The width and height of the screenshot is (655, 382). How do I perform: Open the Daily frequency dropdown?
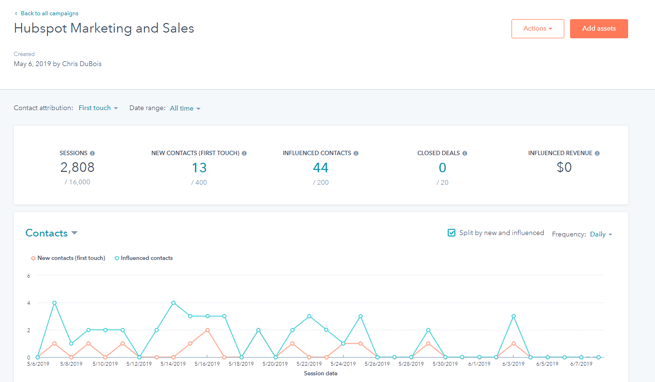click(601, 234)
